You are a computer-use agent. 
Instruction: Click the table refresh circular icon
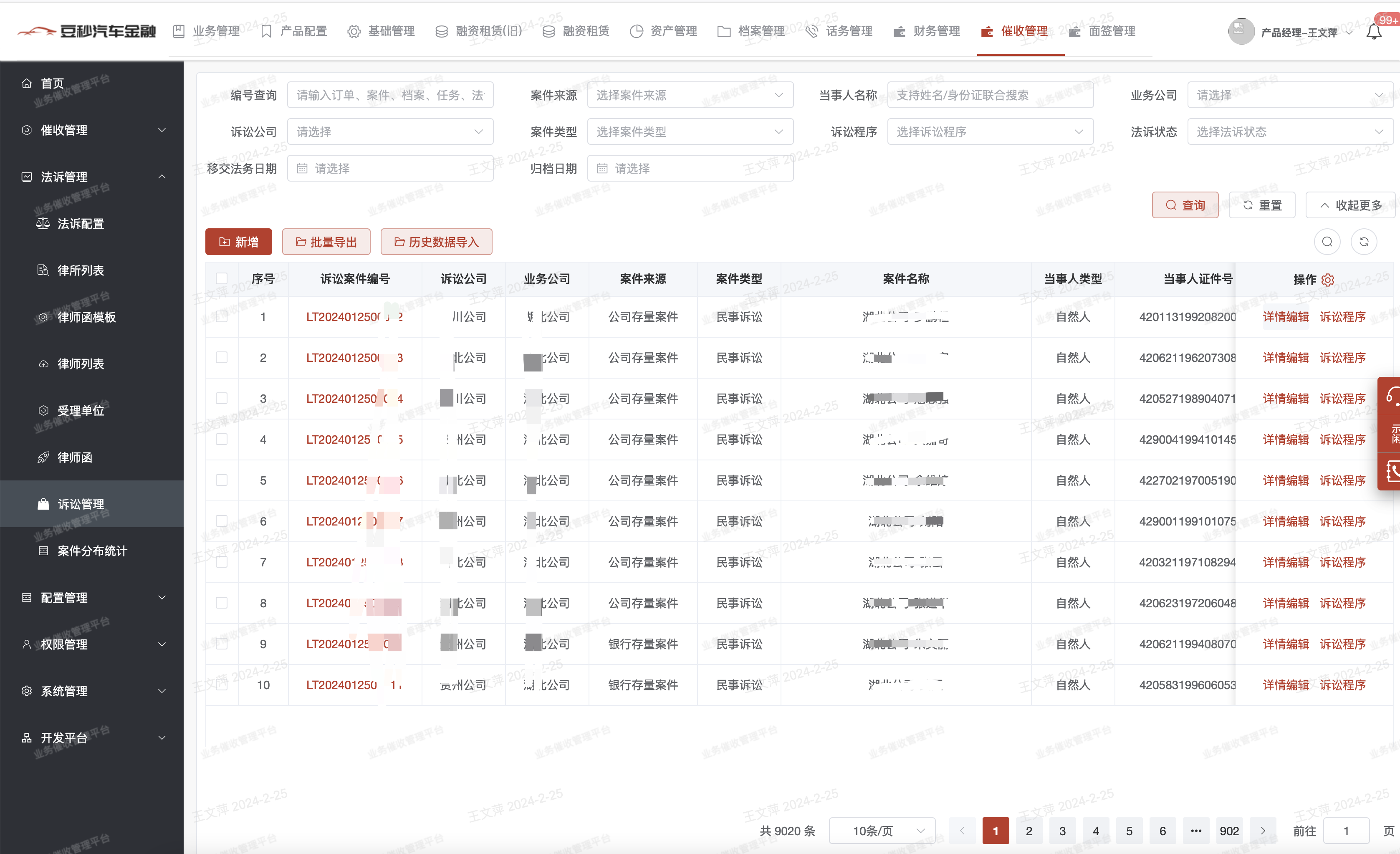point(1363,242)
